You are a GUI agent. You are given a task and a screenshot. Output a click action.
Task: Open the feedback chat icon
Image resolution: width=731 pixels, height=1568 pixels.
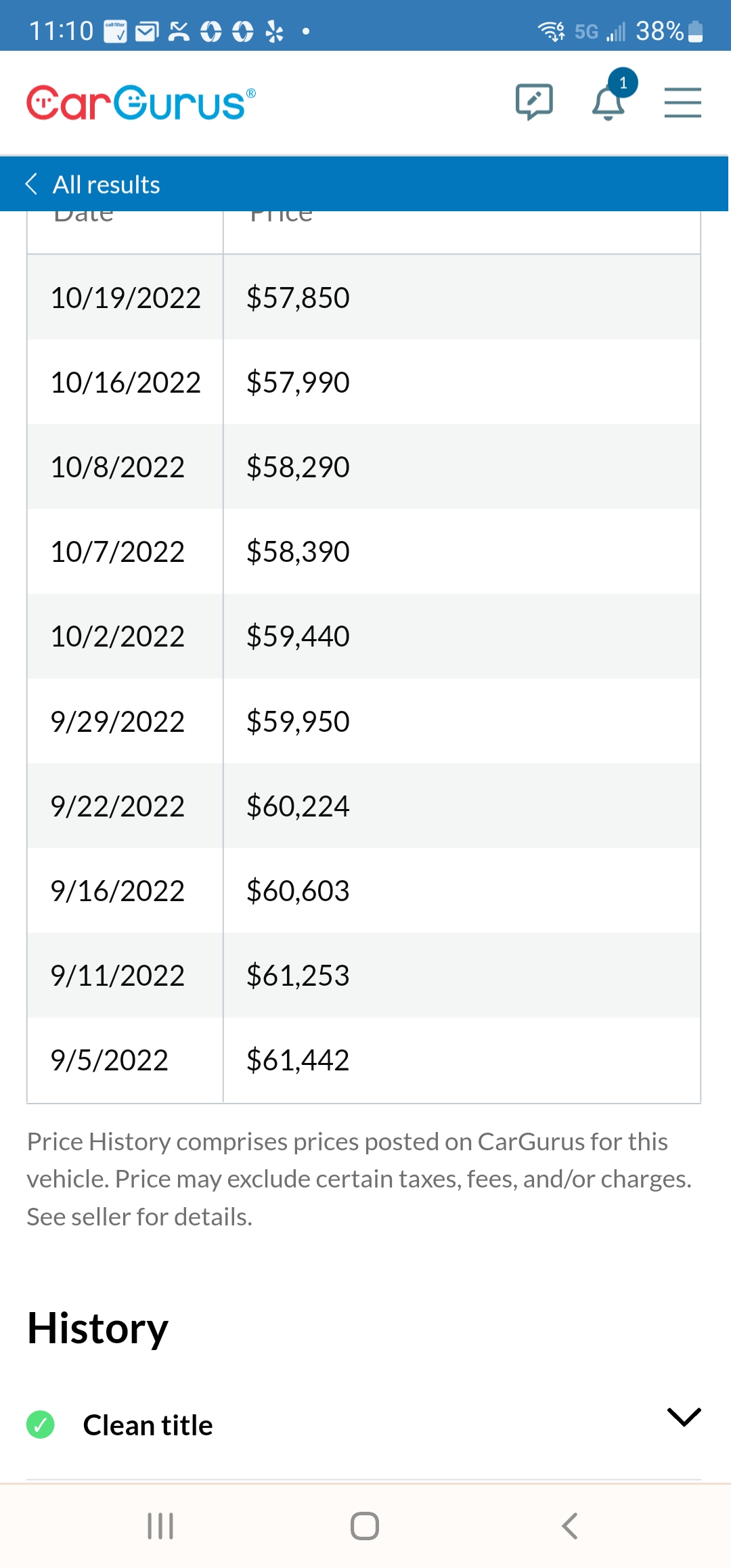[534, 102]
